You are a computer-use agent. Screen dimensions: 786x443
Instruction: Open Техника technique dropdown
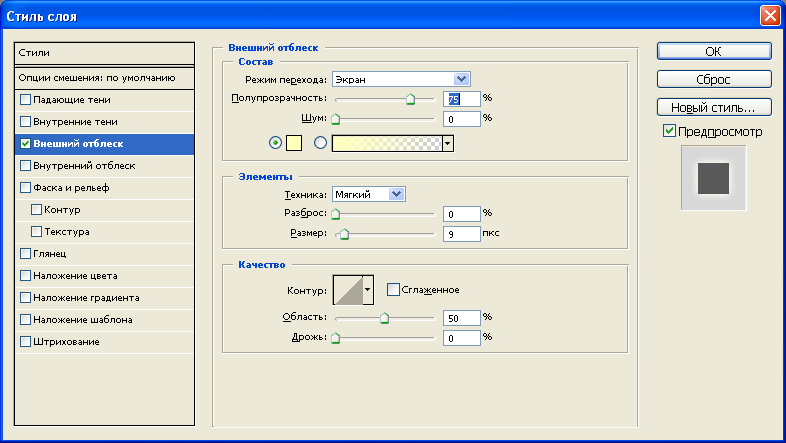pyautogui.click(x=369, y=194)
